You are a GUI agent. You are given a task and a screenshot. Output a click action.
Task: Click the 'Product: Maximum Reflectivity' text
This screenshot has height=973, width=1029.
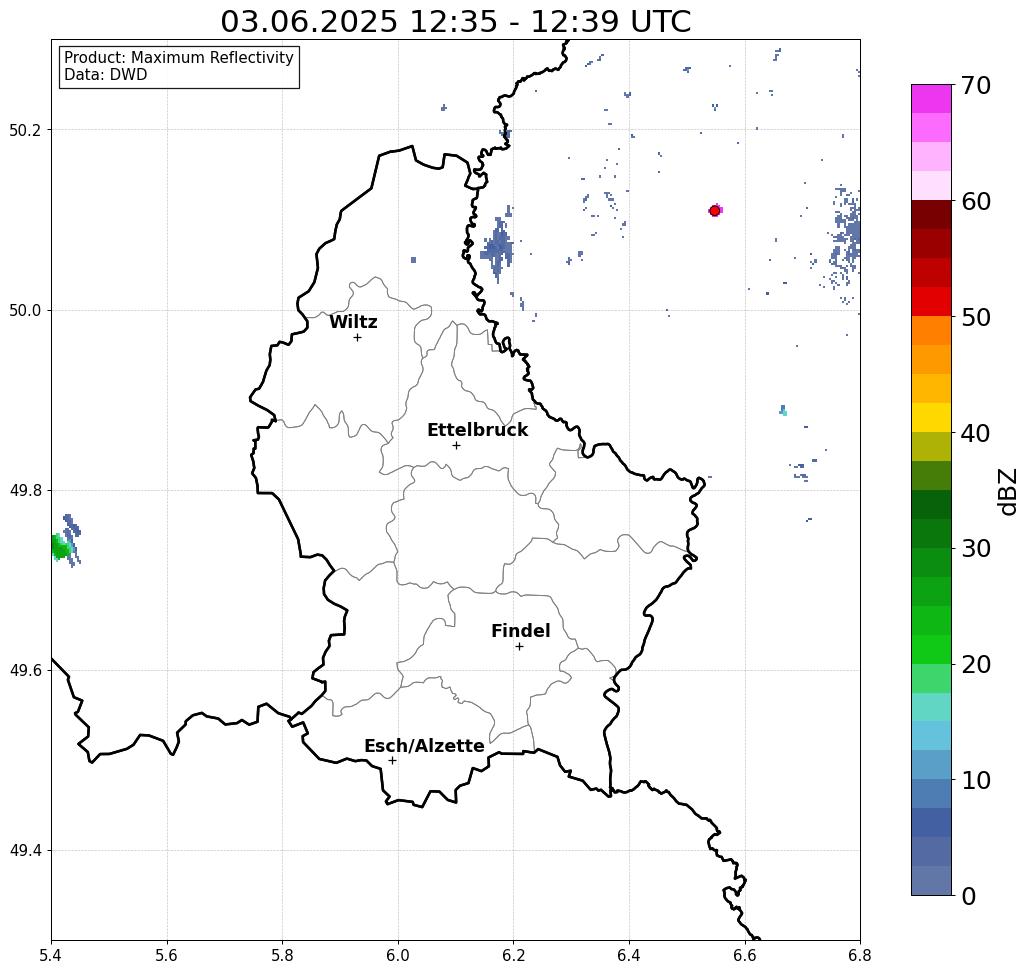click(178, 58)
